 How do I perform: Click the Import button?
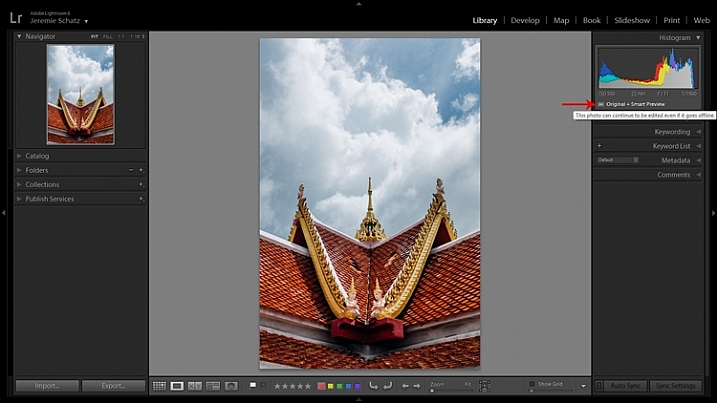pyautogui.click(x=47, y=386)
